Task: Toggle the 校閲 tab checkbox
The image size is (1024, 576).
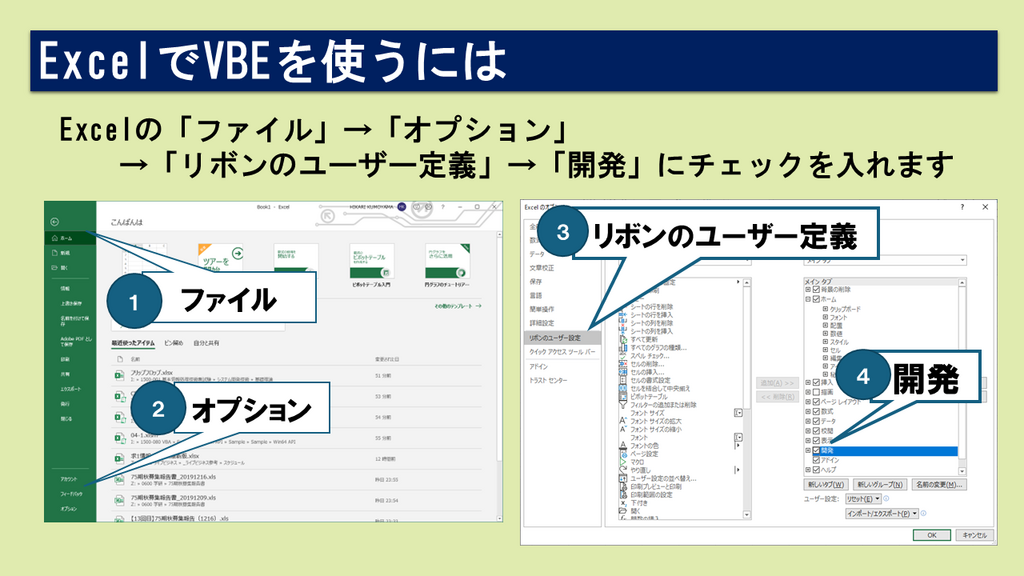Action: click(816, 431)
